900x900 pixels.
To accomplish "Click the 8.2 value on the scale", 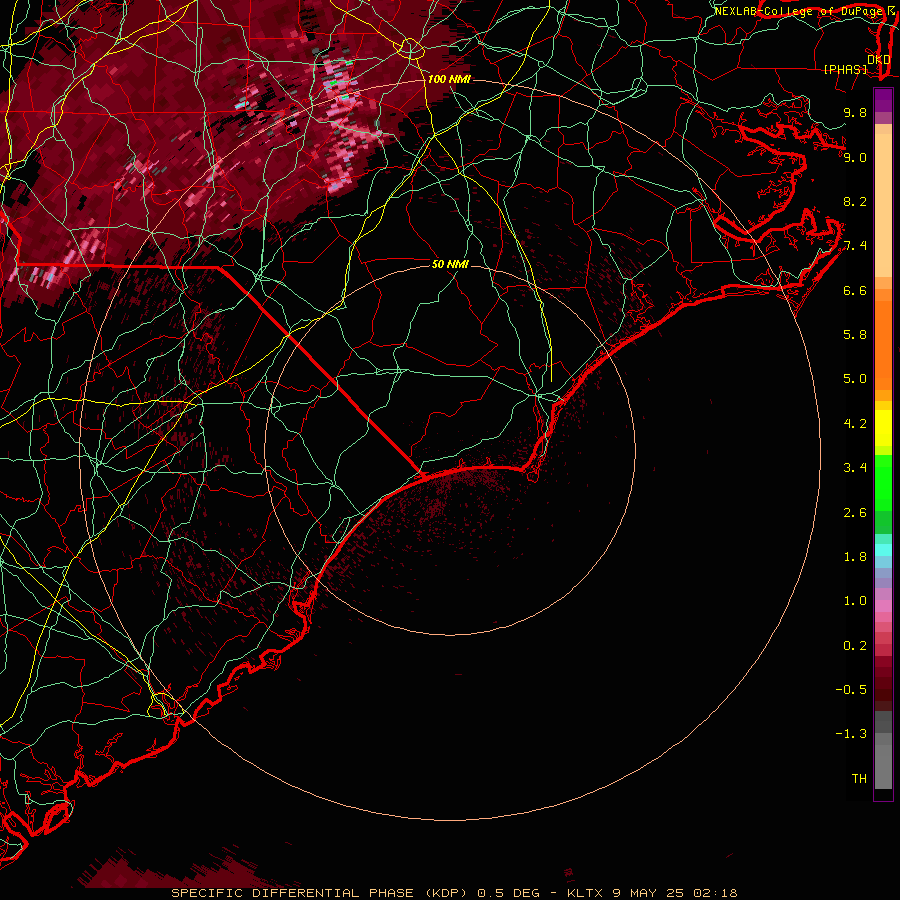I will click(x=855, y=201).
